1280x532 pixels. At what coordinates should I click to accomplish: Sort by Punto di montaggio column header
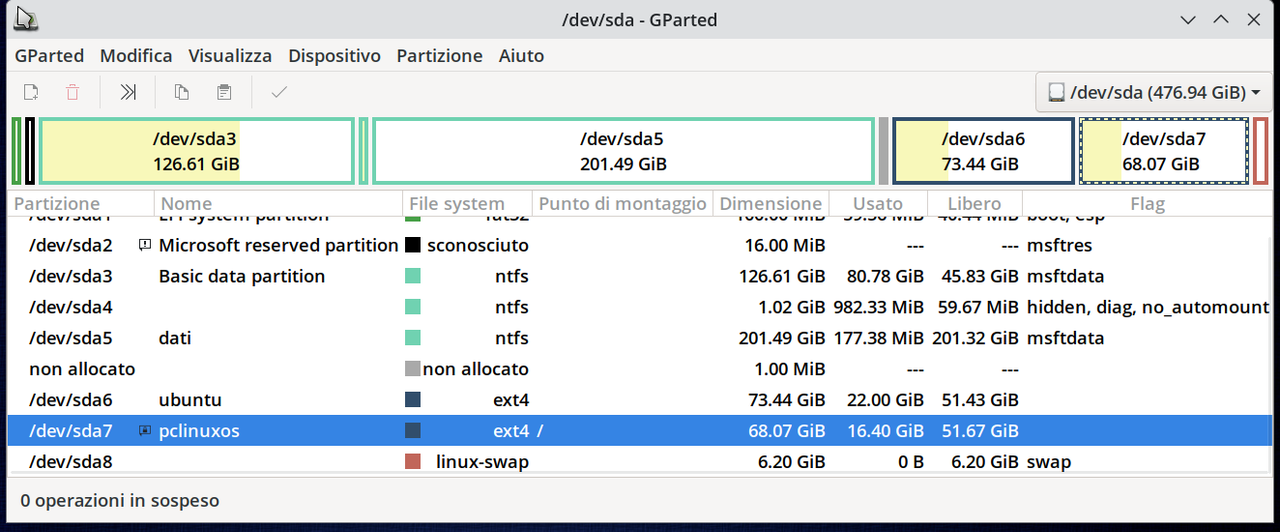[622, 204]
